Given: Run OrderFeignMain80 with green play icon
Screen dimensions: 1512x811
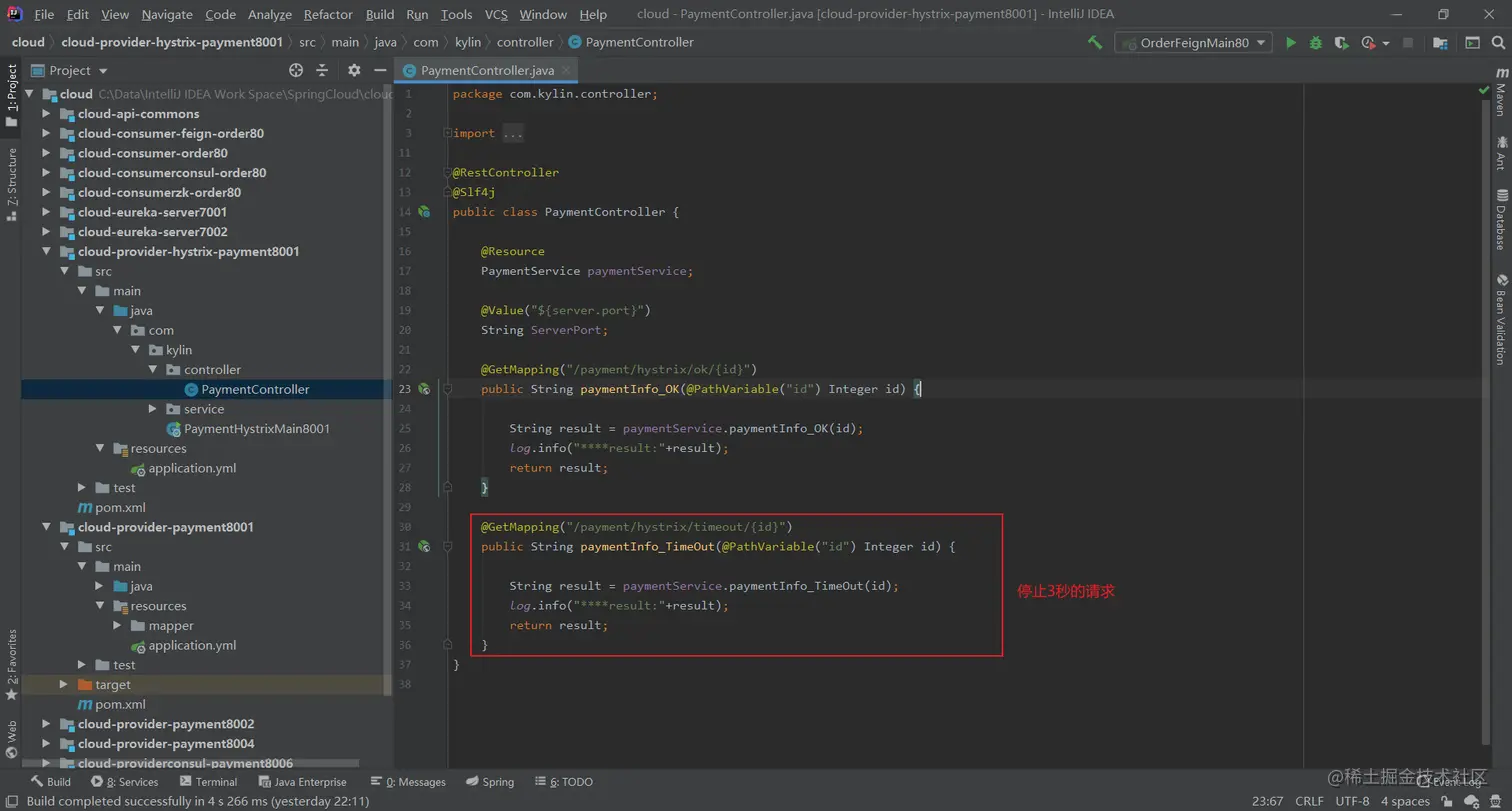Looking at the screenshot, I should coord(1291,43).
